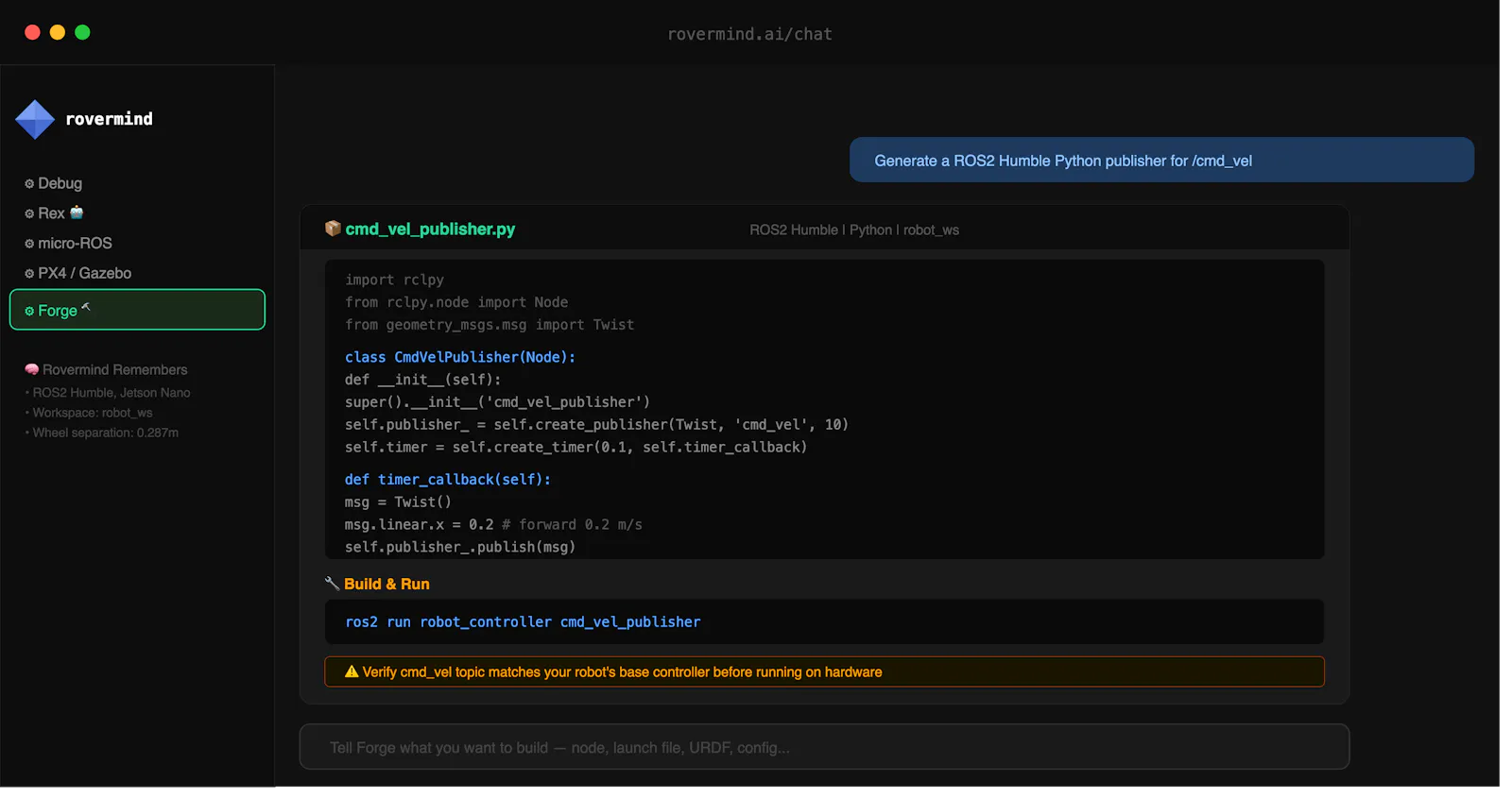Click the 'Build & Run' heading
The image size is (1512, 799).
click(387, 584)
